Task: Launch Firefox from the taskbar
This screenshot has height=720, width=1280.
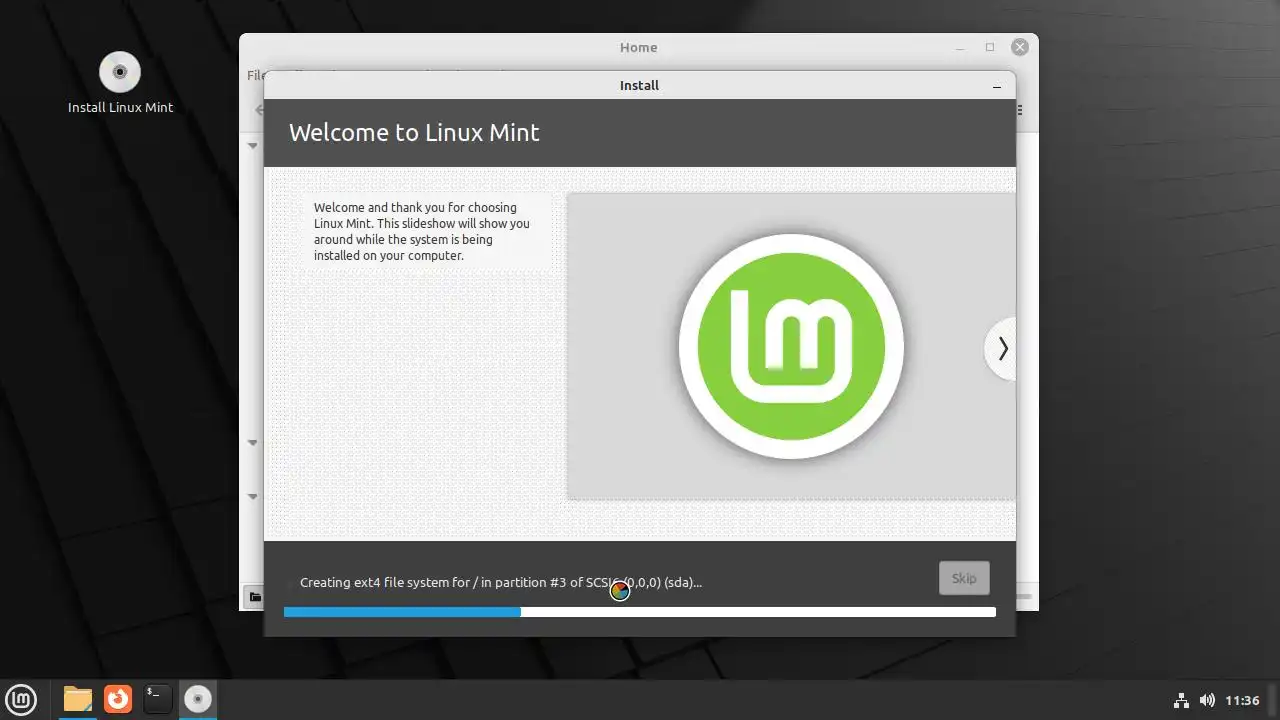Action: coord(118,698)
